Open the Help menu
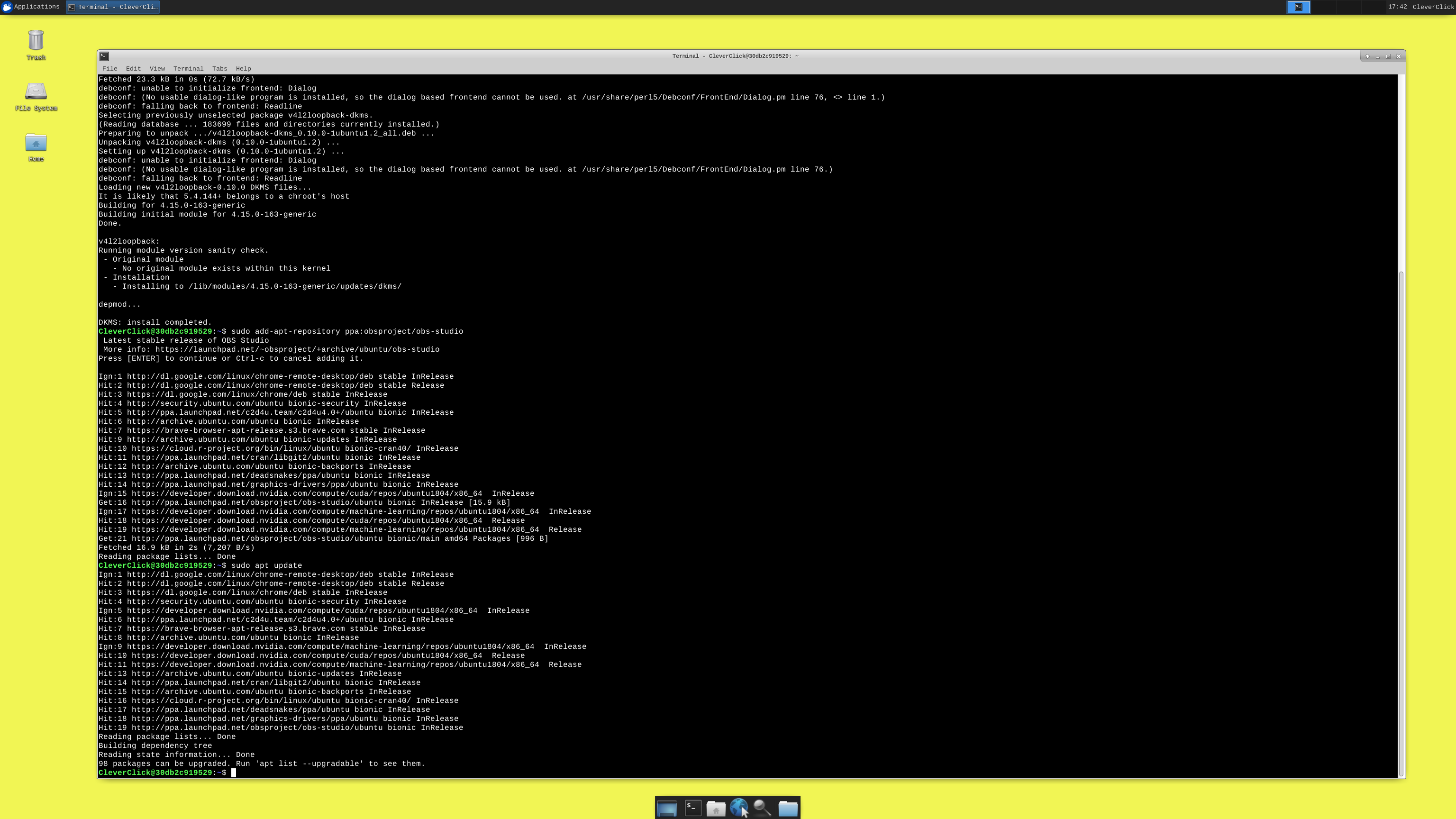This screenshot has height=819, width=1456. [x=243, y=69]
